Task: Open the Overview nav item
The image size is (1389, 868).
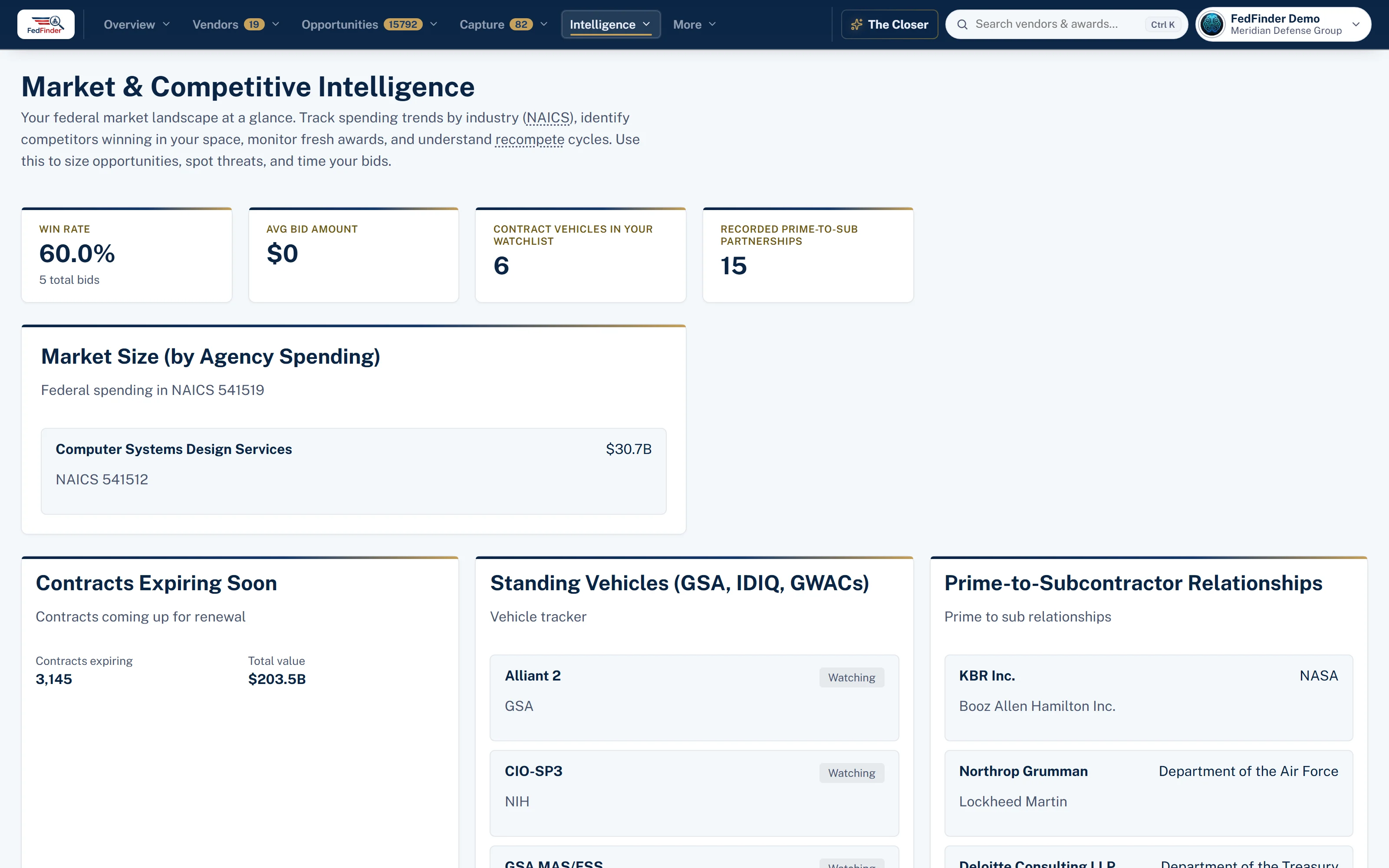Action: click(137, 25)
